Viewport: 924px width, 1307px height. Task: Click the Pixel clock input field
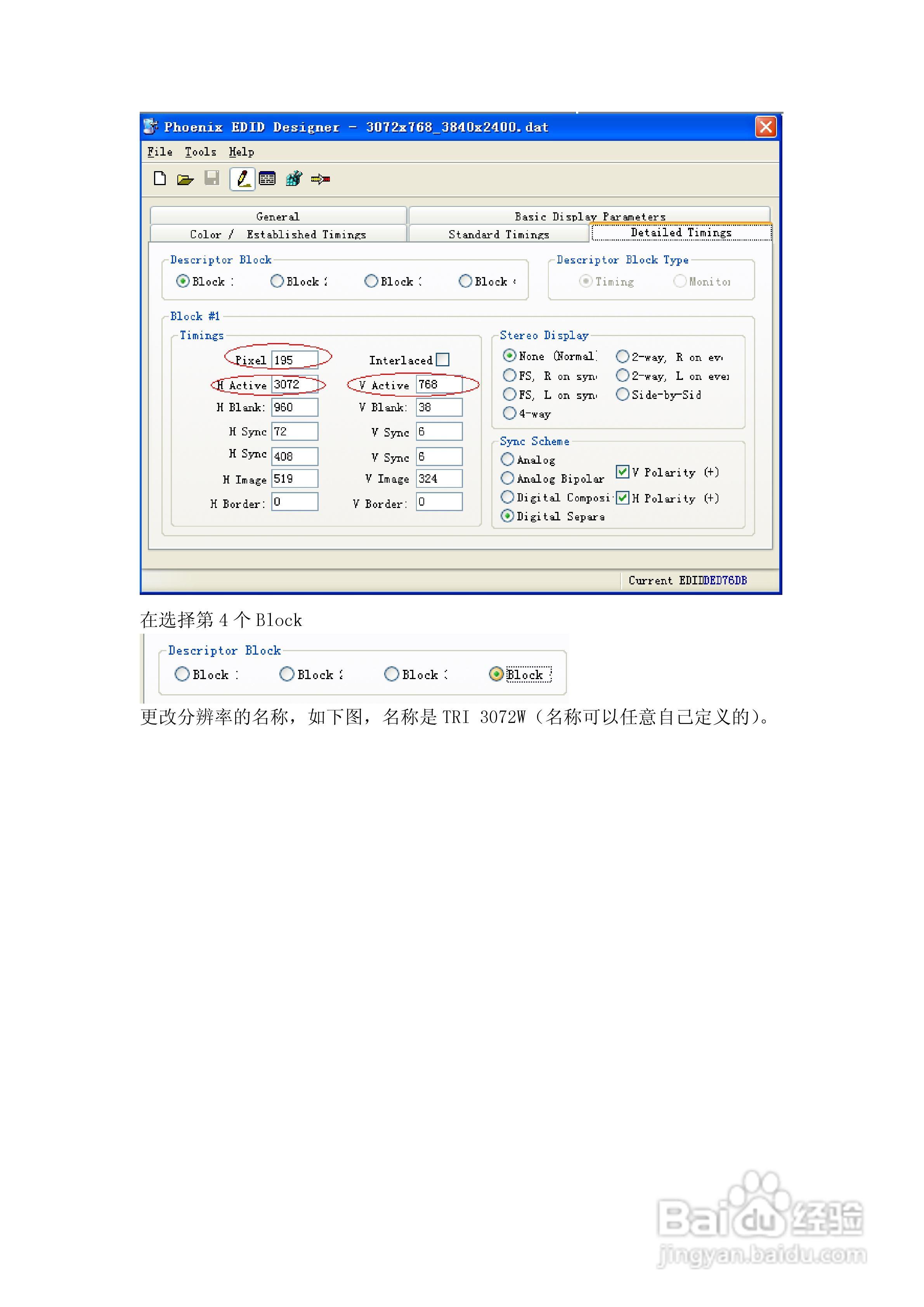click(x=294, y=361)
